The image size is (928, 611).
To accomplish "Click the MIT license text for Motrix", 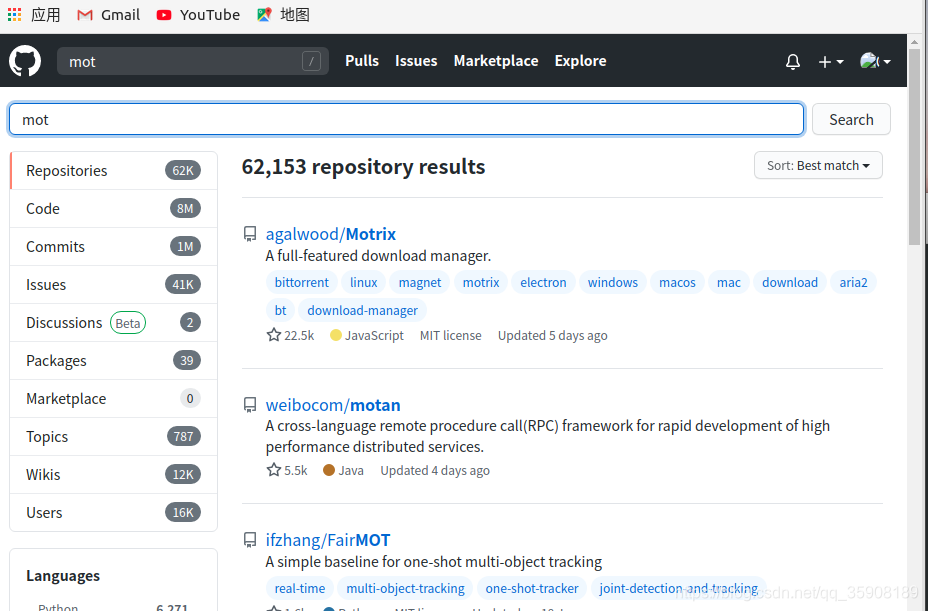I will click(x=450, y=336).
